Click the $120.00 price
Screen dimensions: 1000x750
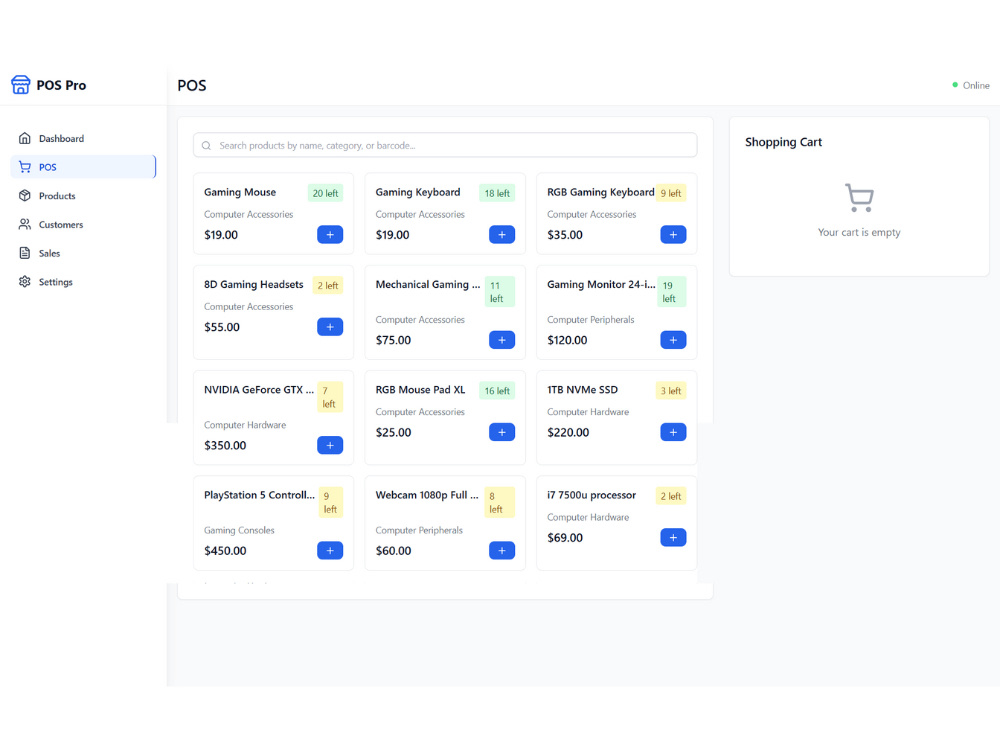pos(567,341)
